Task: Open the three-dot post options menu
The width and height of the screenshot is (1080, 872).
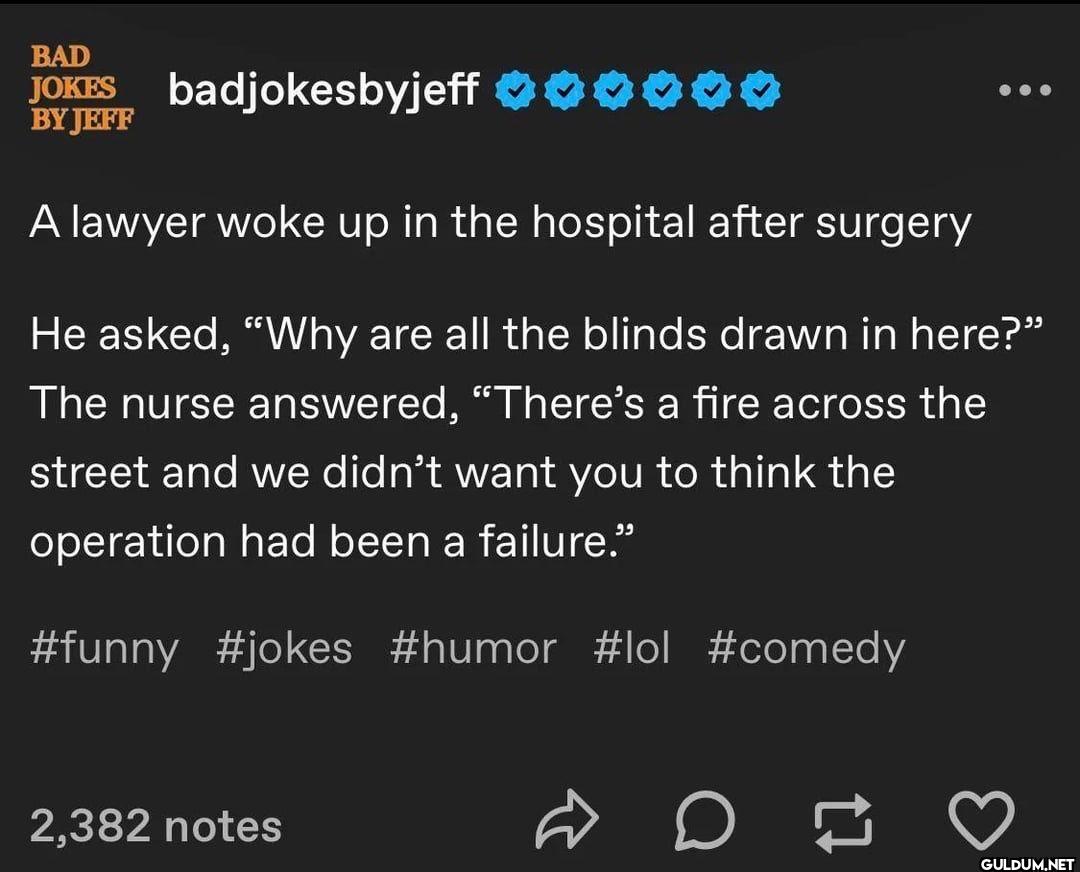Action: pyautogui.click(x=1026, y=91)
